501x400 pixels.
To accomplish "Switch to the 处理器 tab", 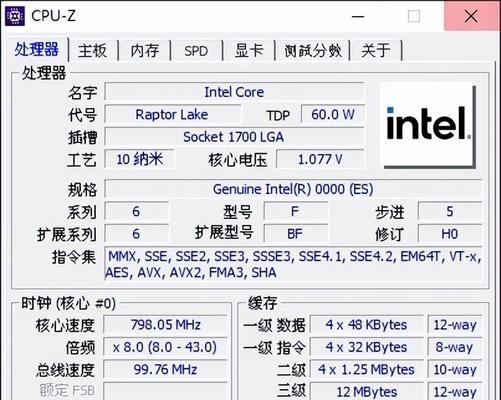I will (x=36, y=50).
